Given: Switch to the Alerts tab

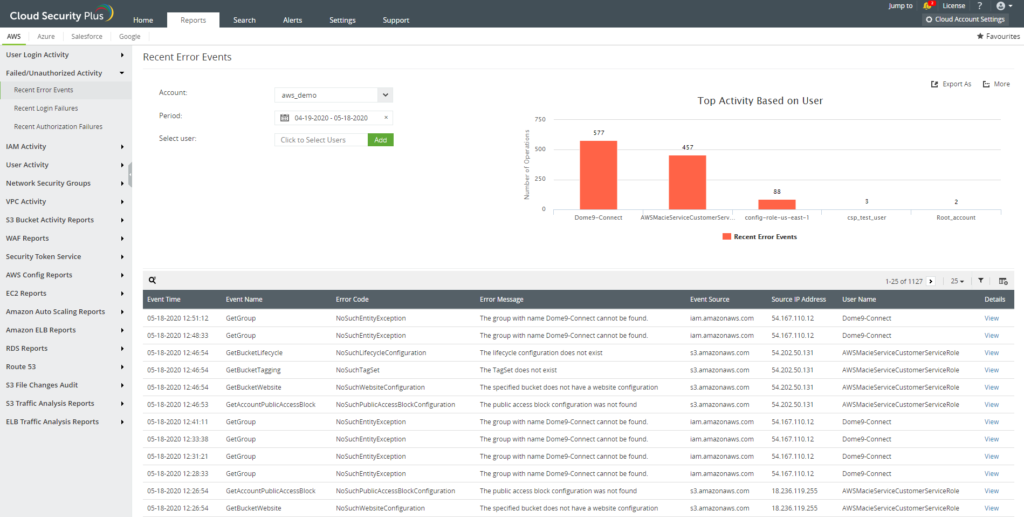Looking at the screenshot, I should pos(292,20).
